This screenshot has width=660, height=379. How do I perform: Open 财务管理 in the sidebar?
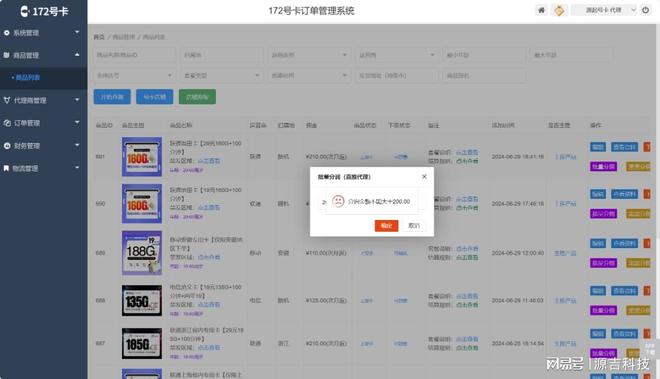pyautogui.click(x=44, y=146)
